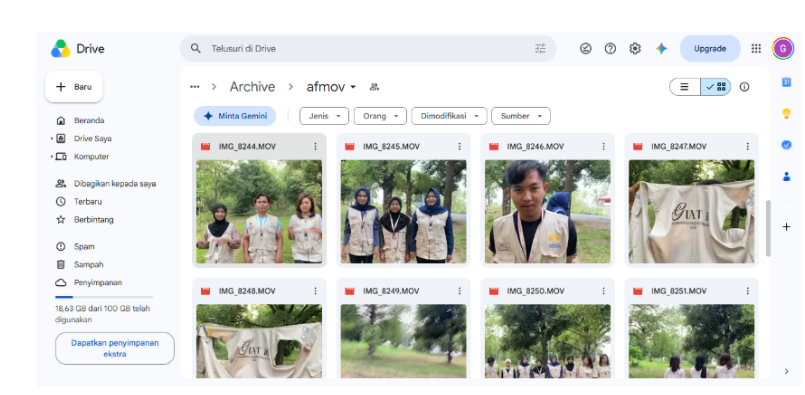Viewport: 805px width, 395px height.
Task: Show side panel chevron at bottom right
Action: click(786, 371)
